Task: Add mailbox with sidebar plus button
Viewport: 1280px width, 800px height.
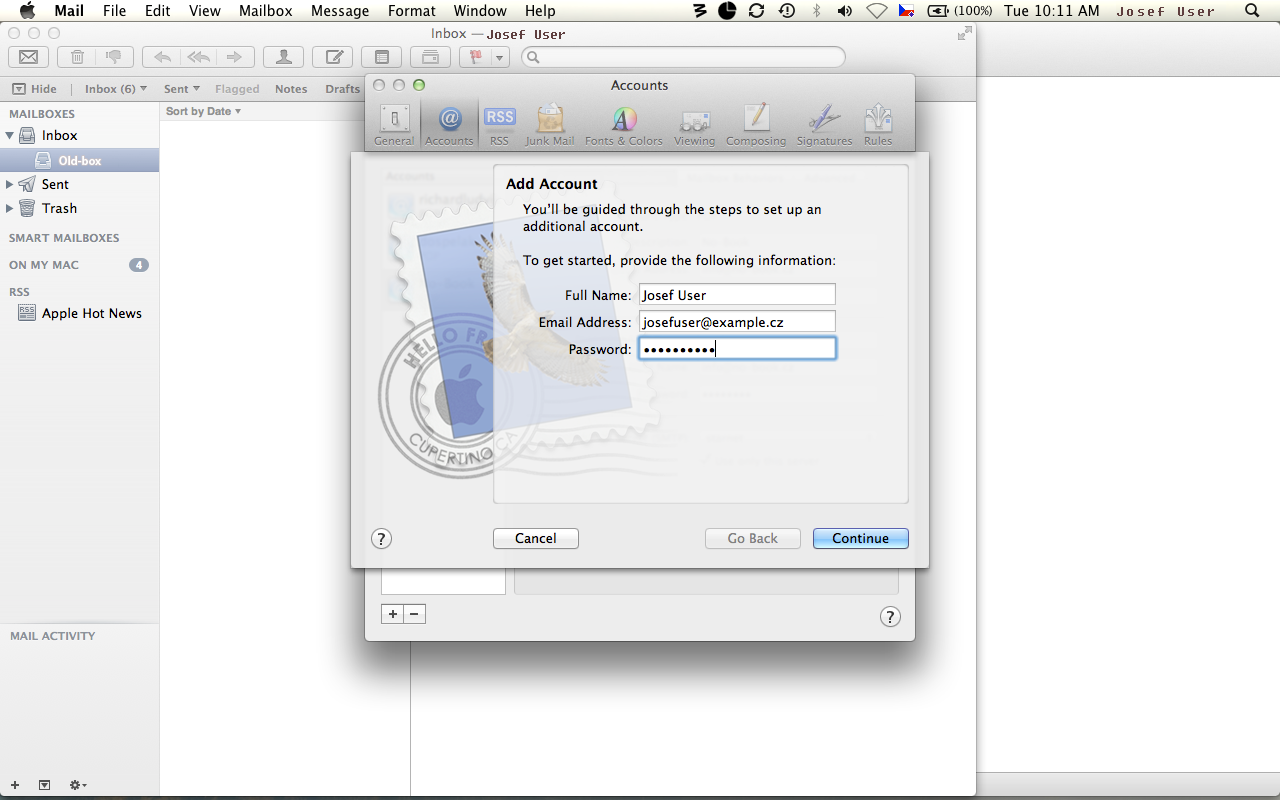Action: pyautogui.click(x=14, y=785)
